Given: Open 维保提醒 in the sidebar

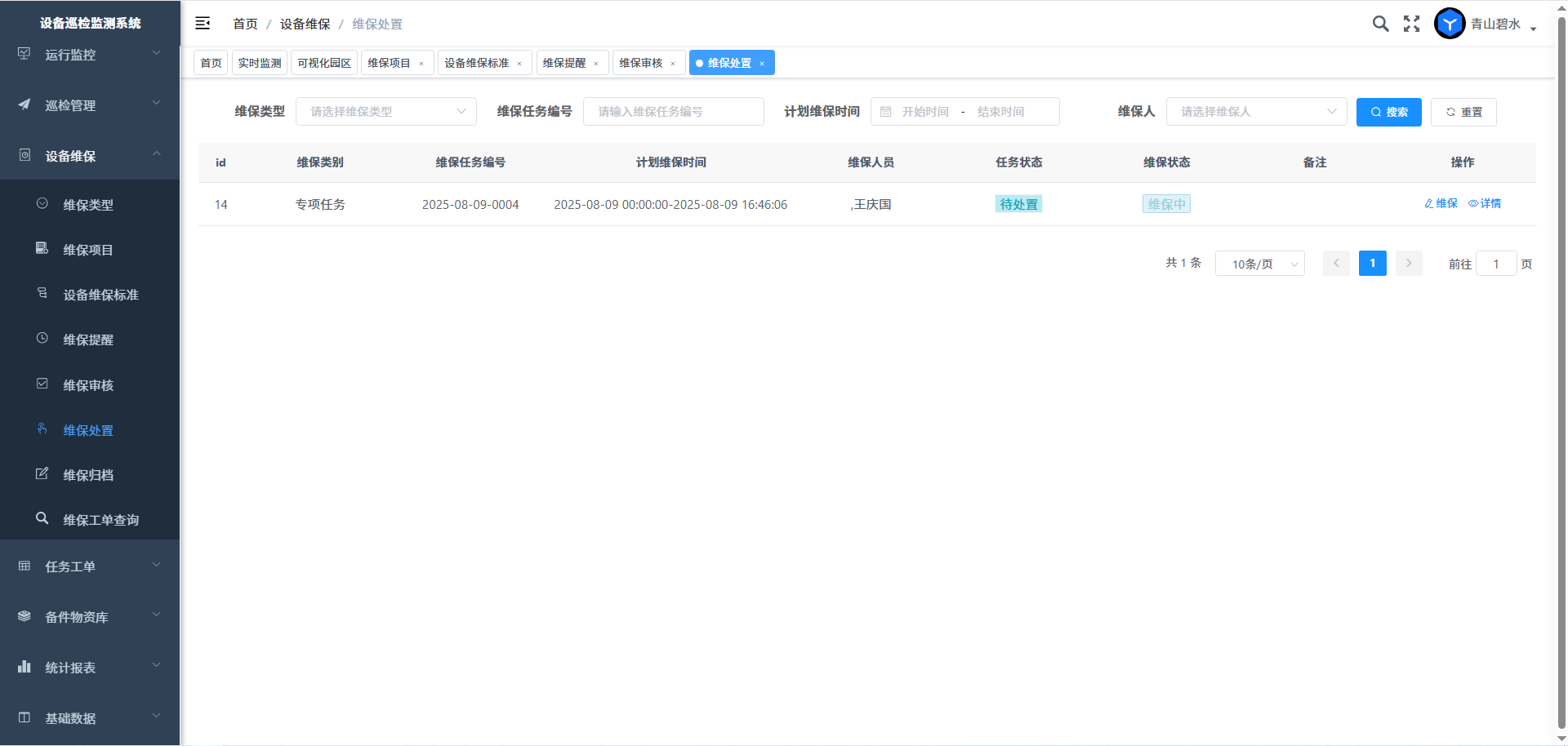Looking at the screenshot, I should pyautogui.click(x=88, y=340).
